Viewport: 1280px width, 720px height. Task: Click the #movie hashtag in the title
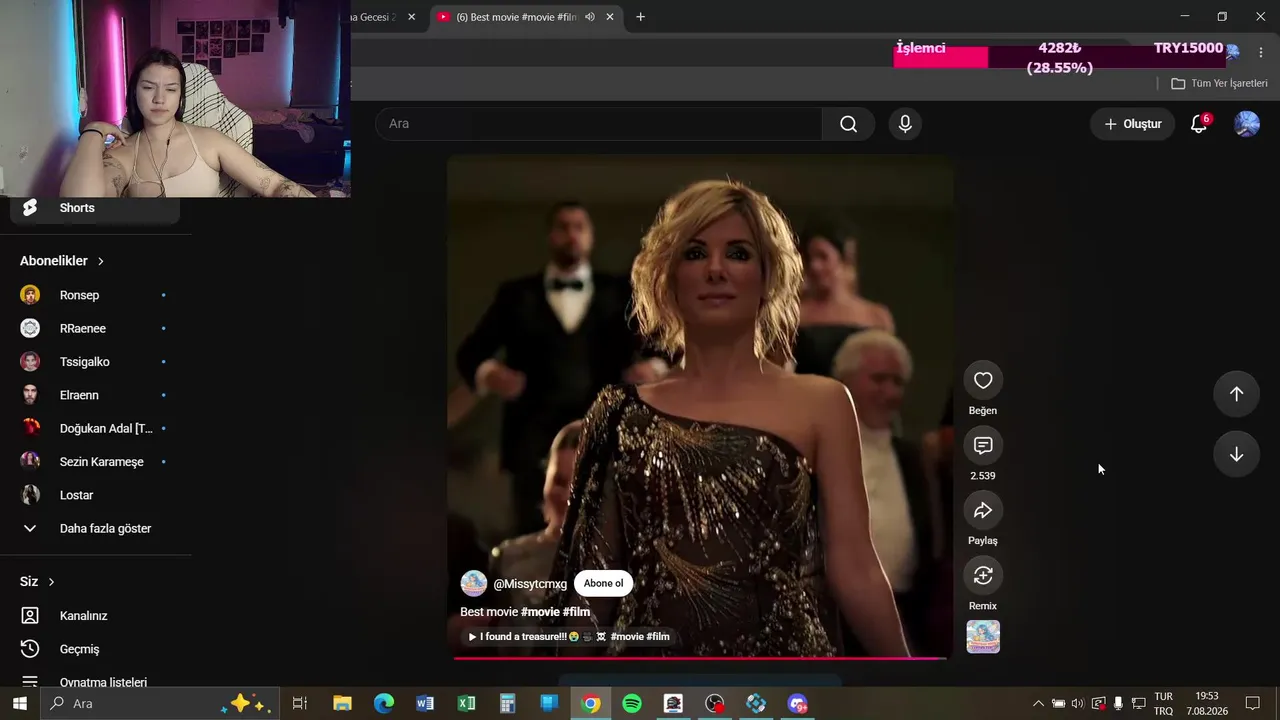[x=540, y=612]
